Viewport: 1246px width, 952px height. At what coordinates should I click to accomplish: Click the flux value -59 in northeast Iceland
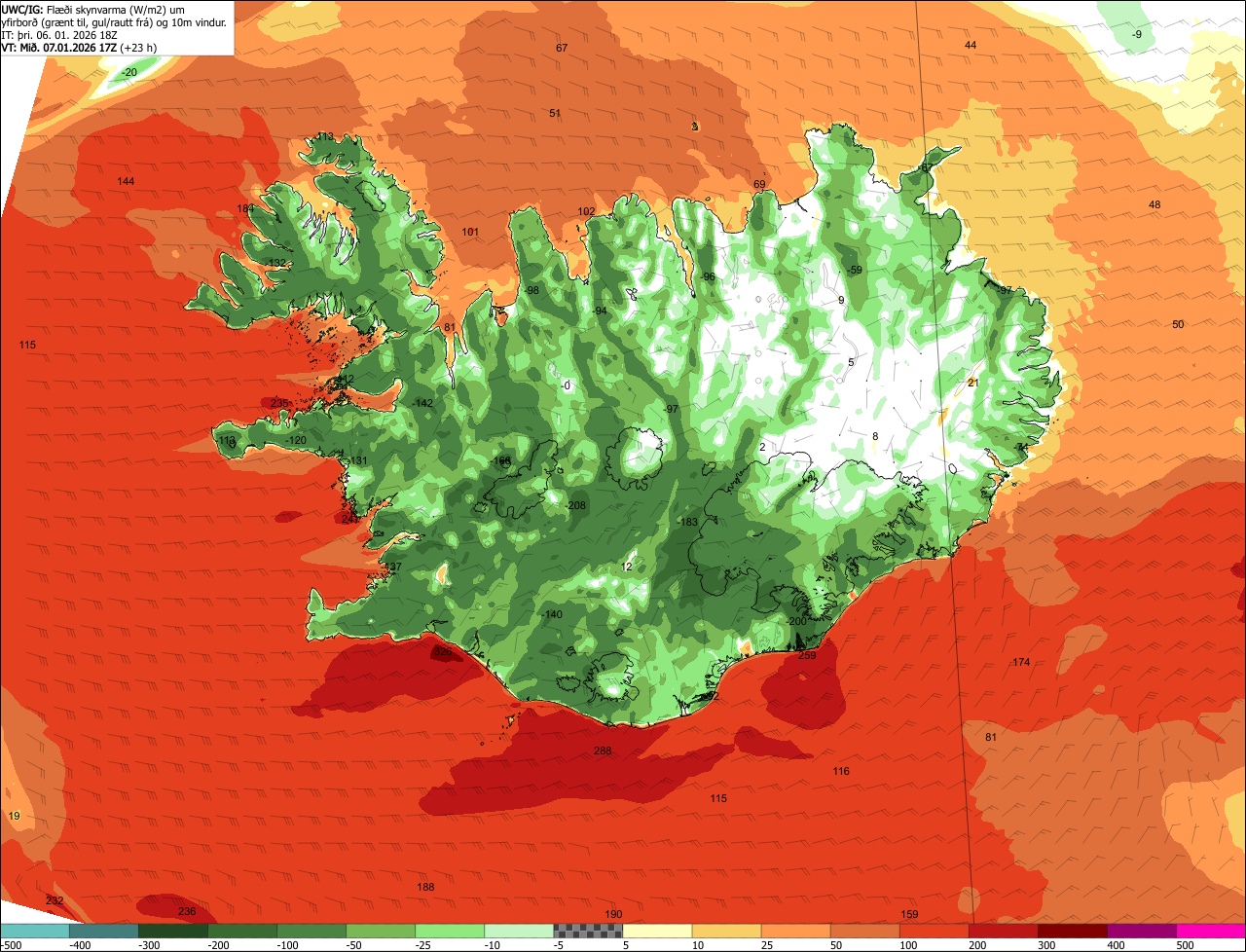[x=855, y=270]
